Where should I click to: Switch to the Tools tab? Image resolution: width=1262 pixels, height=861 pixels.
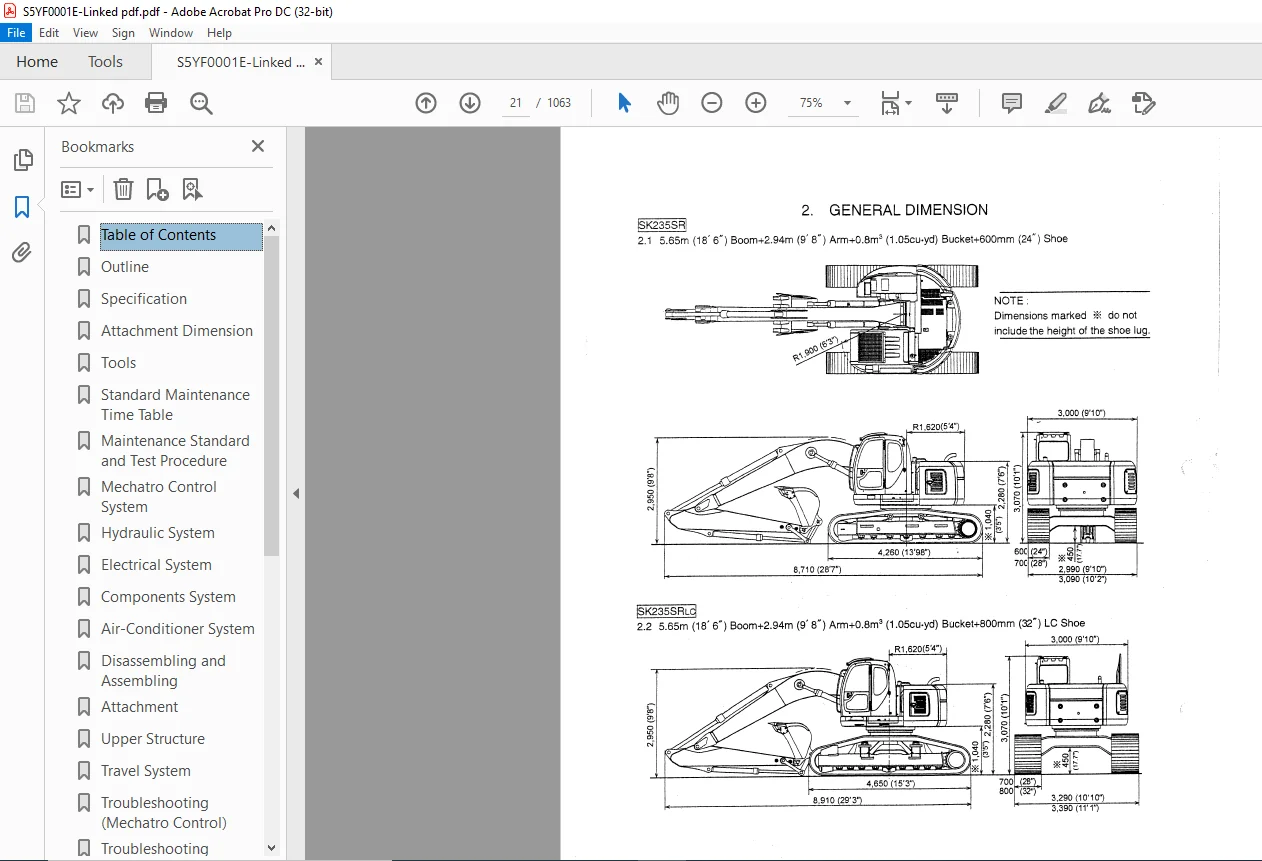105,62
